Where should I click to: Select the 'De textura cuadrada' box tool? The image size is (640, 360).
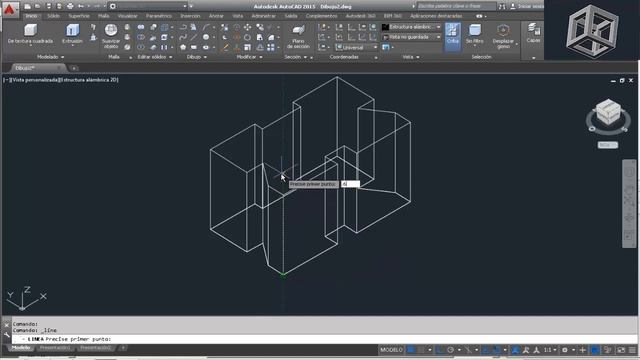(30, 33)
